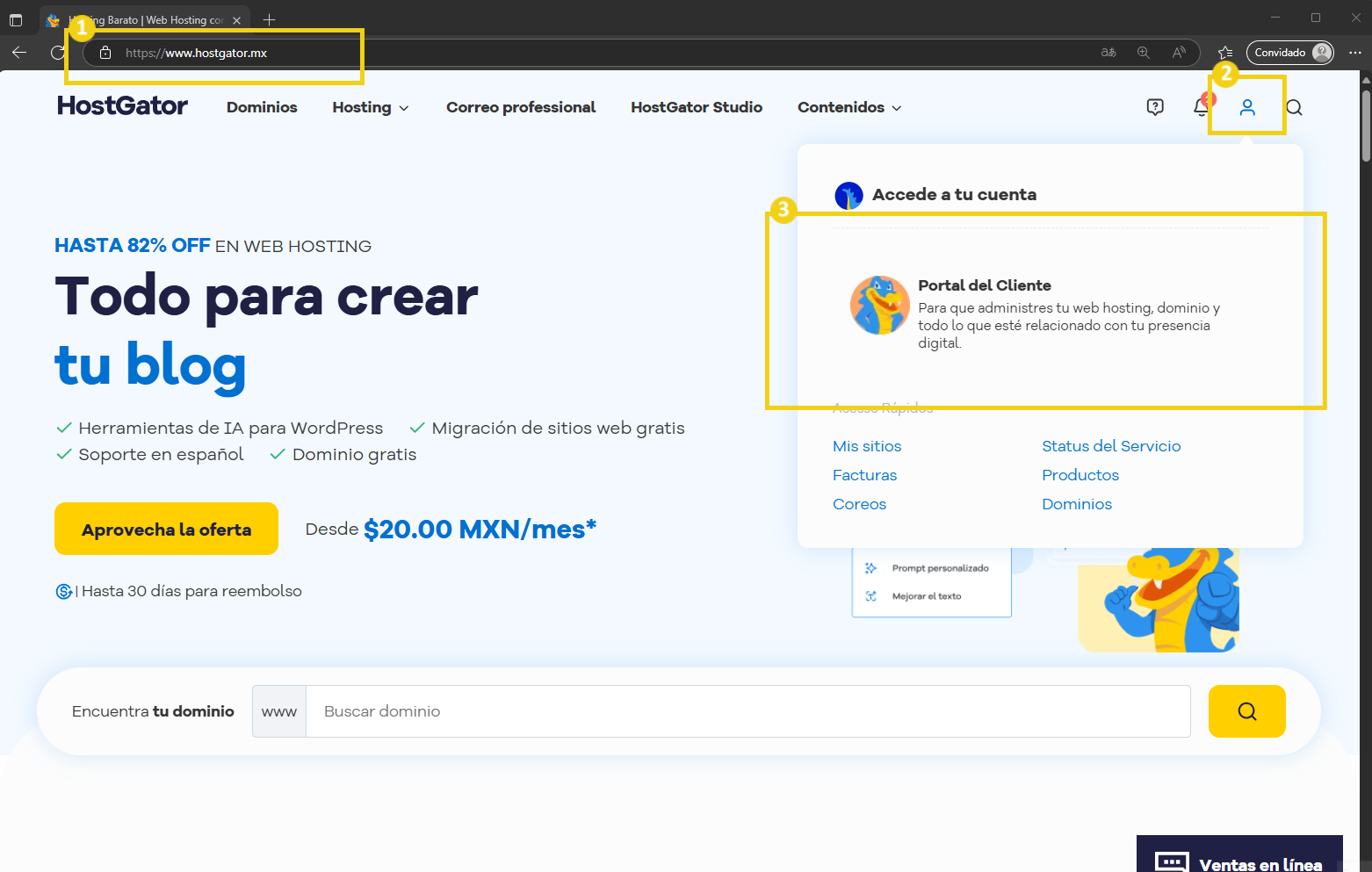Open the site search magnifier icon
The height and width of the screenshot is (872, 1372).
1294,107
